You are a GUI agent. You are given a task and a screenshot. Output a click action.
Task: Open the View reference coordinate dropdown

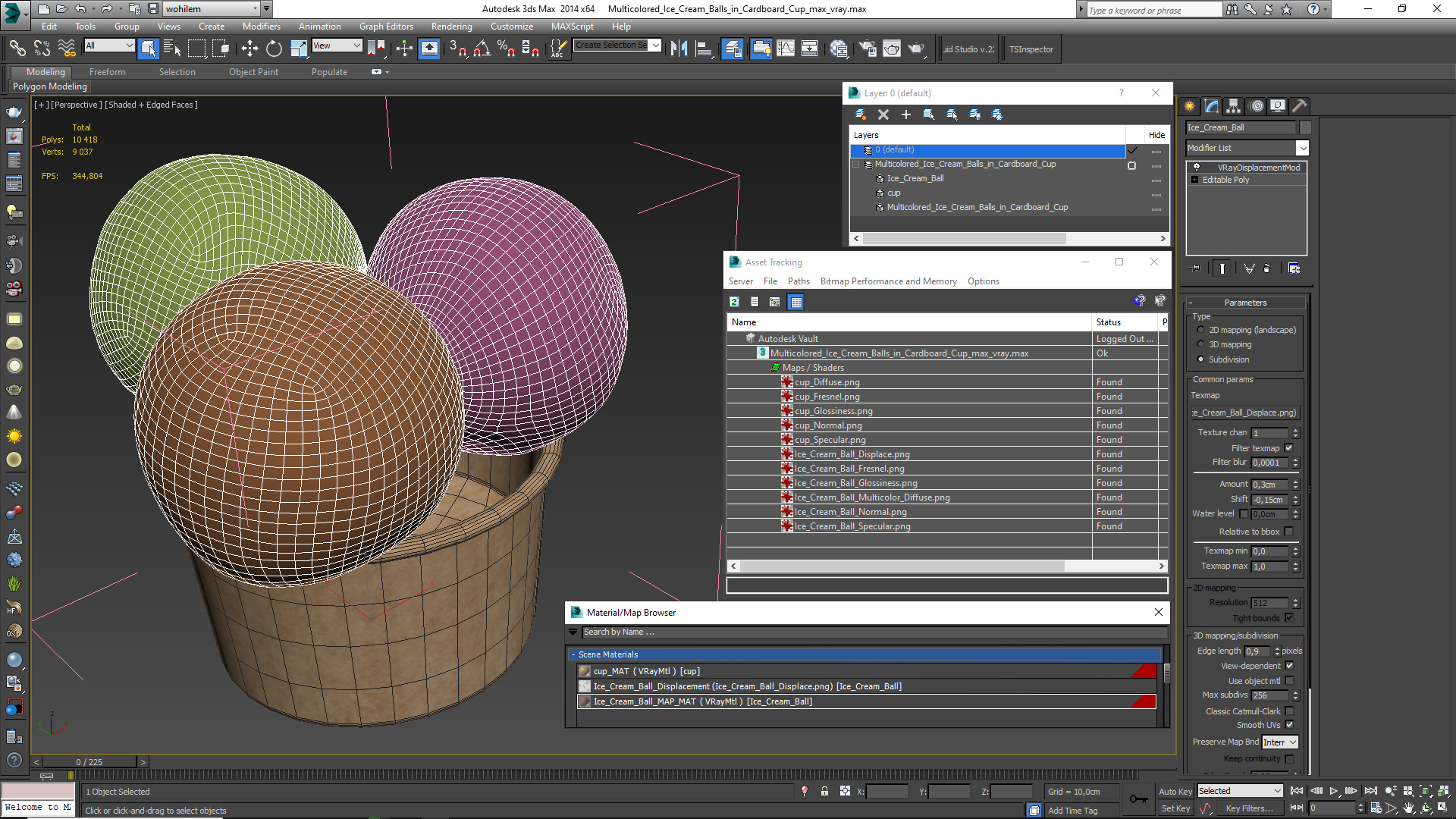[337, 45]
